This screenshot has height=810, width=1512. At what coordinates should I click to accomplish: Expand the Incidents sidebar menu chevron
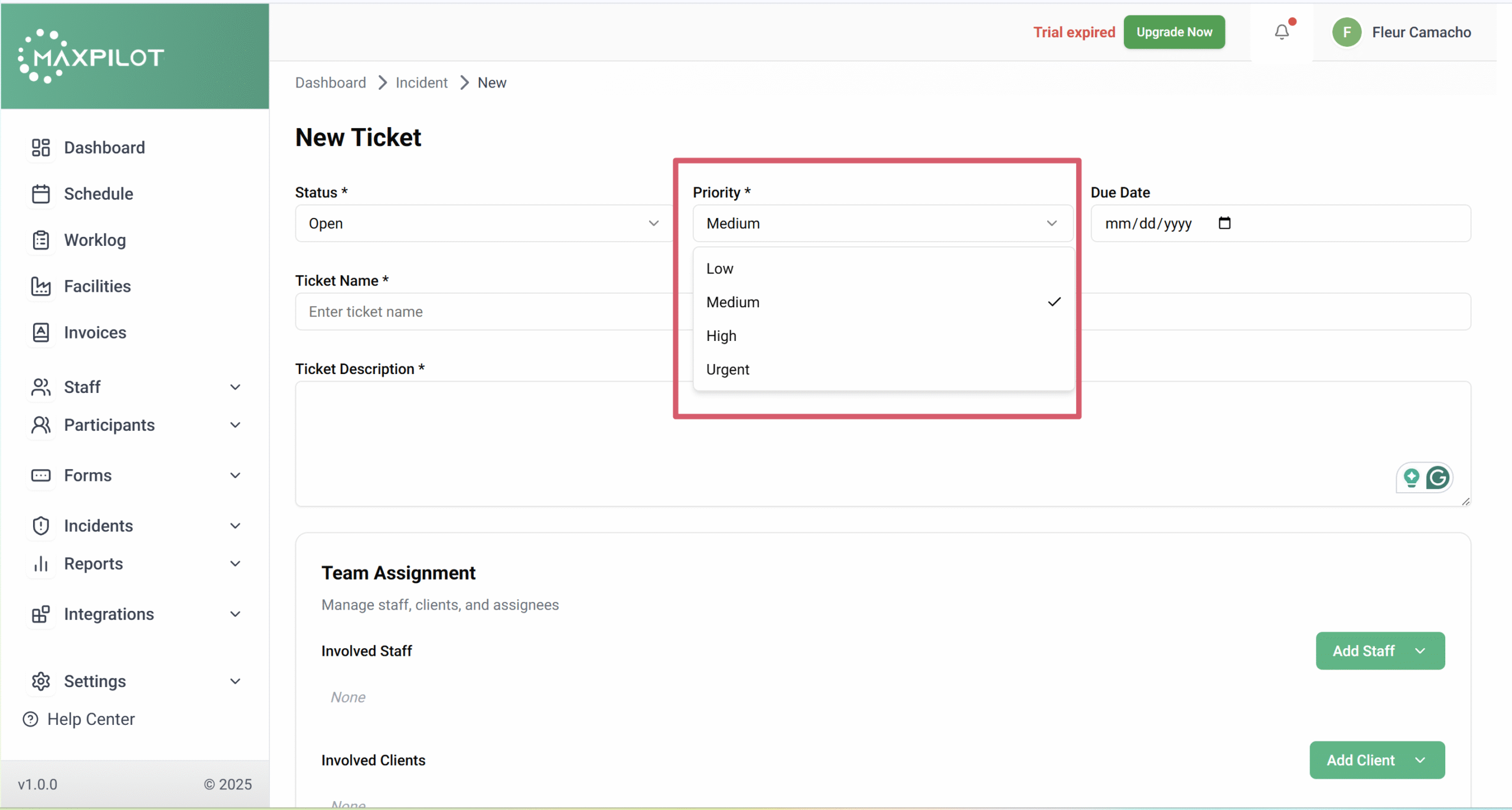pos(235,526)
